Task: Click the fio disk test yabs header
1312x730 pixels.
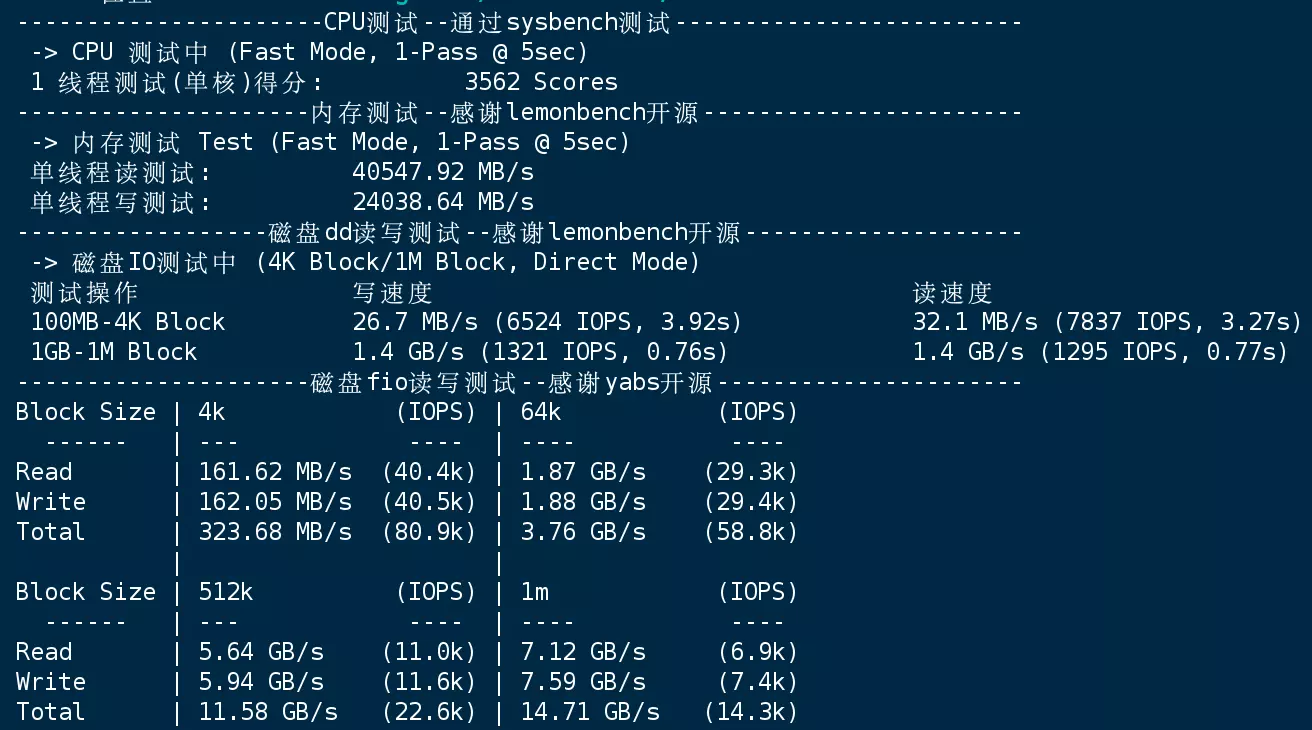Action: pos(511,382)
